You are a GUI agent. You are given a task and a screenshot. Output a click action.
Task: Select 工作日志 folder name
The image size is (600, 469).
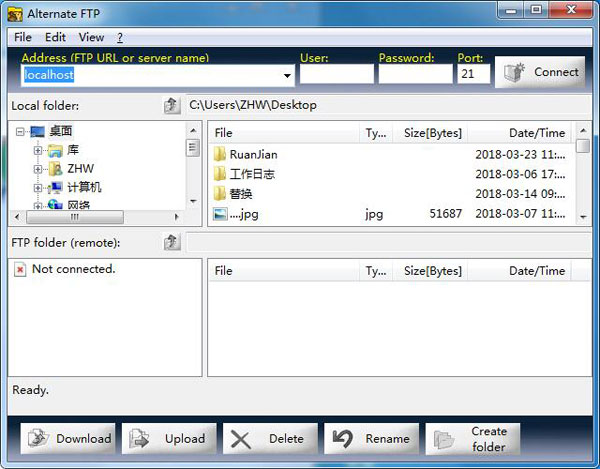coord(252,174)
